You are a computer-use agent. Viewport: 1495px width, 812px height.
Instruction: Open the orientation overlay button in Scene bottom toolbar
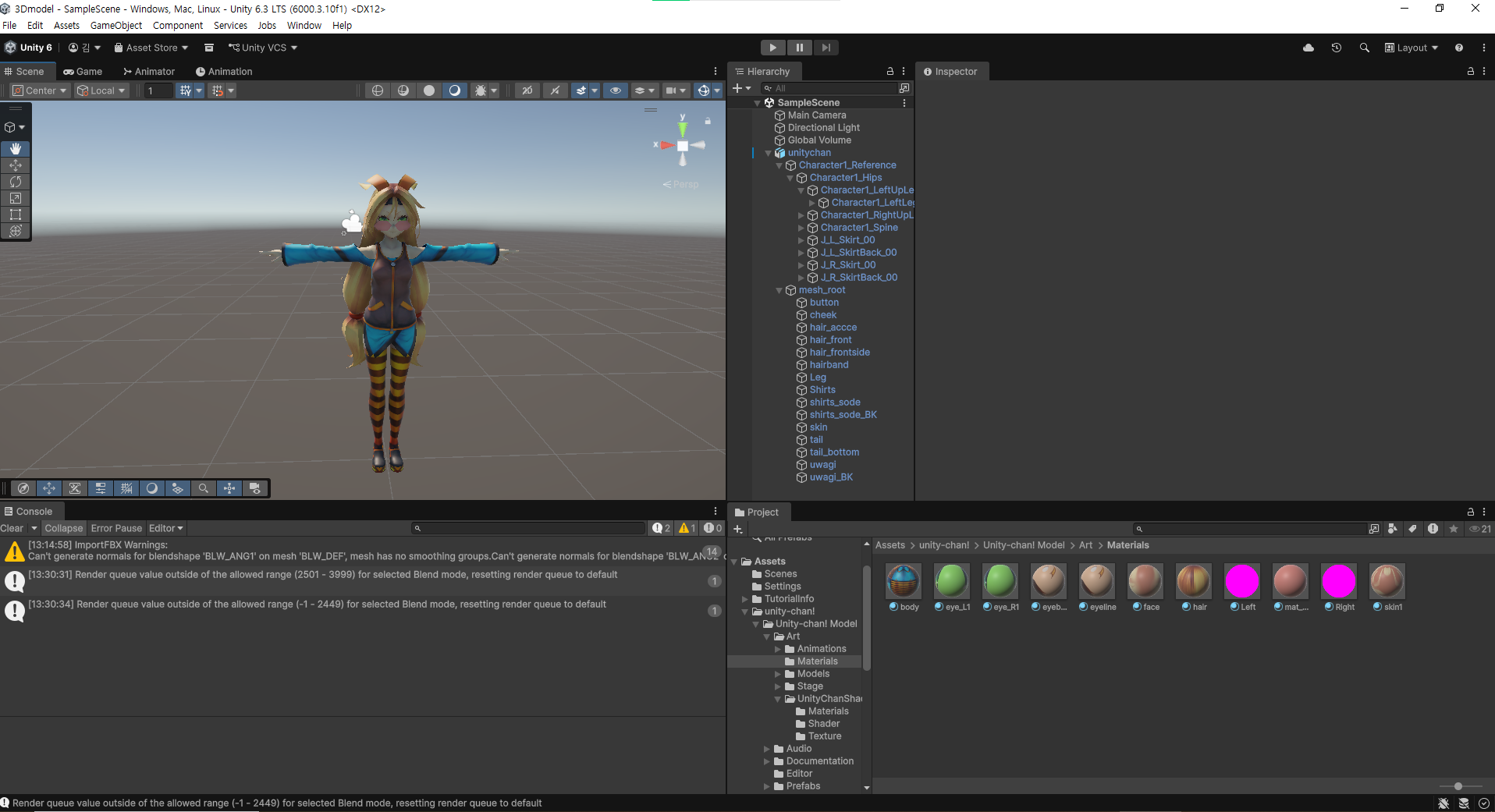pyautogui.click(x=23, y=488)
